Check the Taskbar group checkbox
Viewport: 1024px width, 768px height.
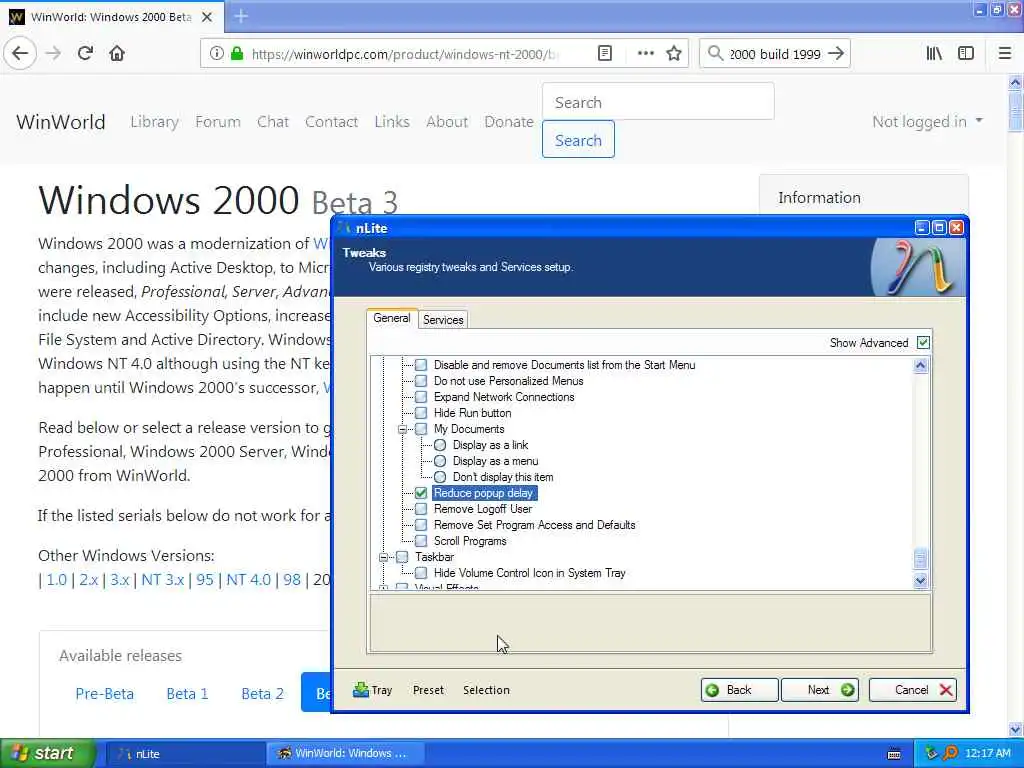402,557
